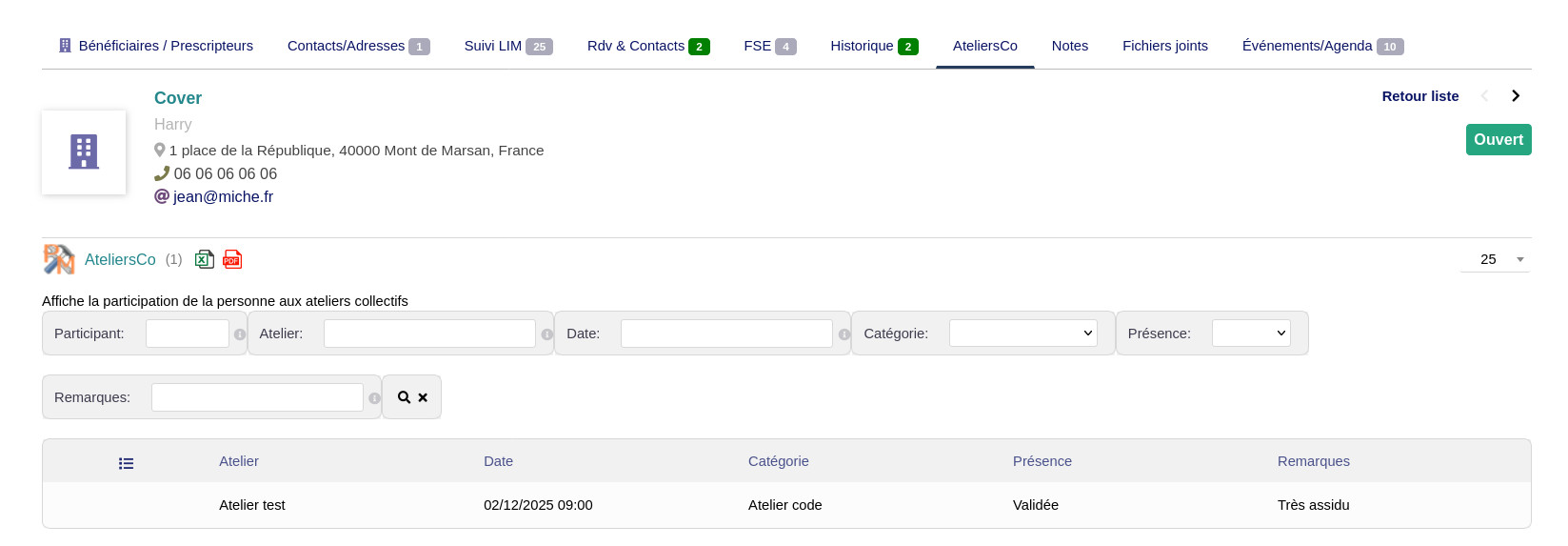Click into the Remarques filter field
The image size is (1568, 546).
[x=257, y=397]
